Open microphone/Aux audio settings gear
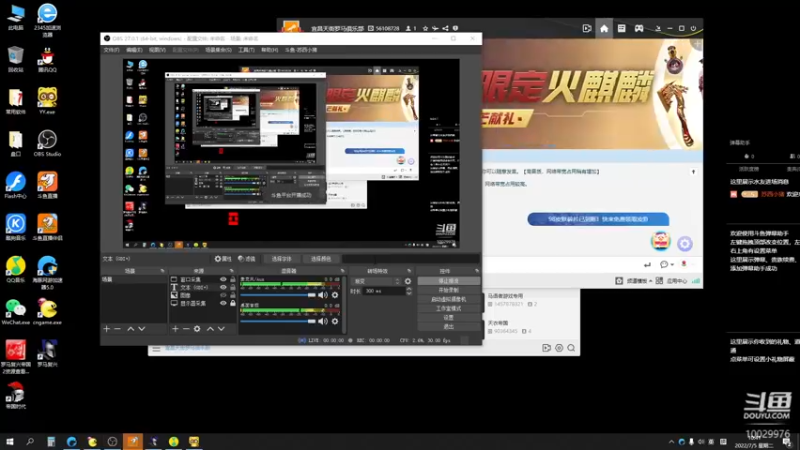The height and width of the screenshot is (450, 800). pos(335,295)
